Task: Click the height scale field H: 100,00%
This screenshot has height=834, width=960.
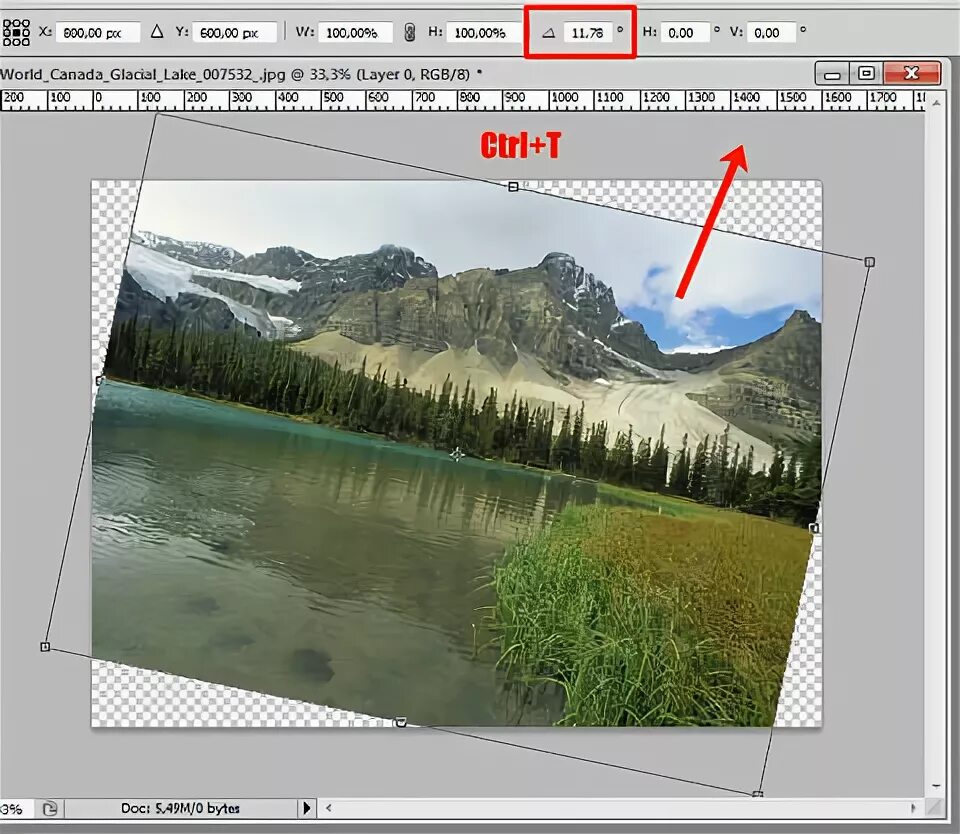Action: pyautogui.click(x=484, y=32)
